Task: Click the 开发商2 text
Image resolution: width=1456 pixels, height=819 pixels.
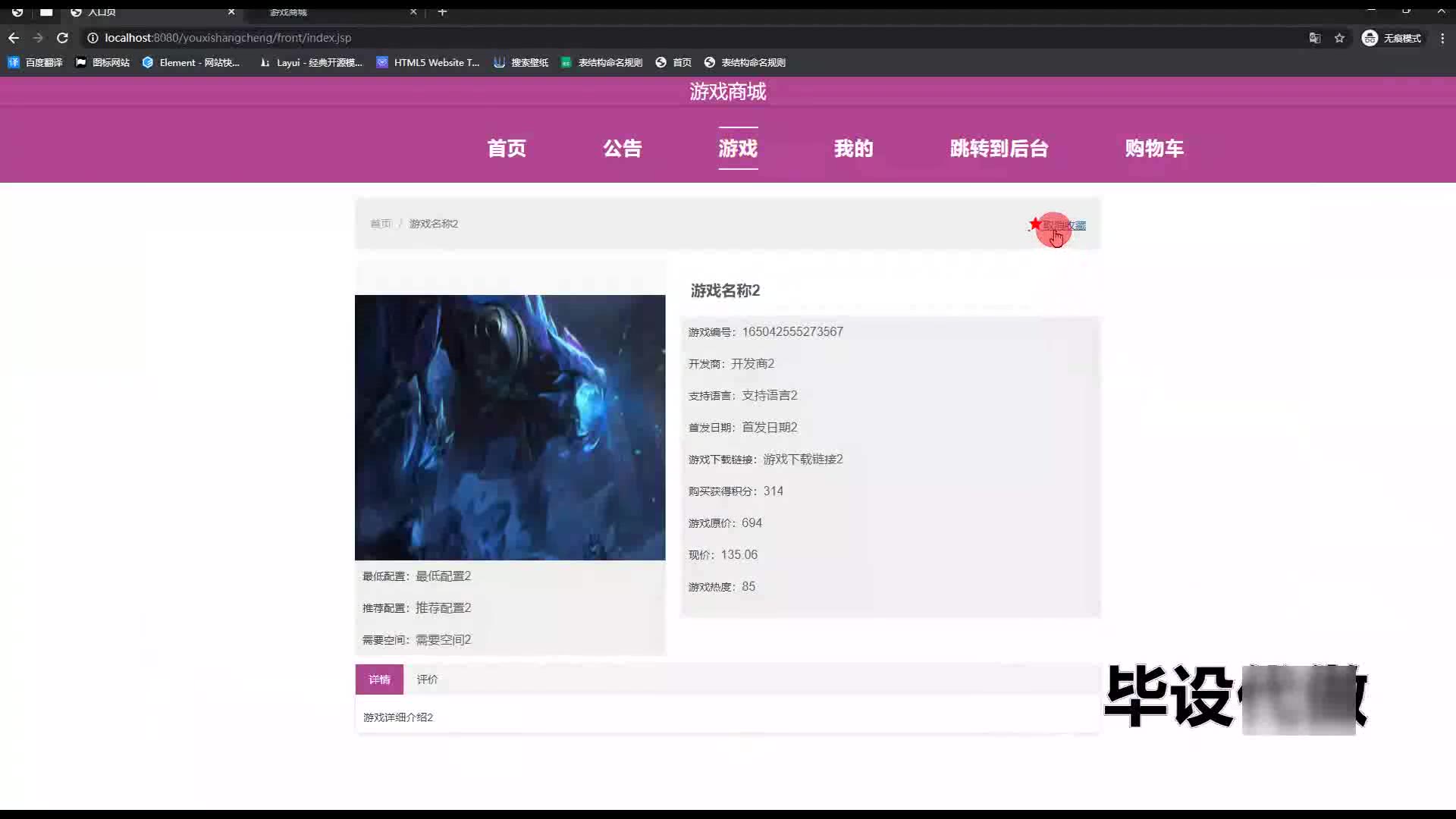Action: [753, 363]
